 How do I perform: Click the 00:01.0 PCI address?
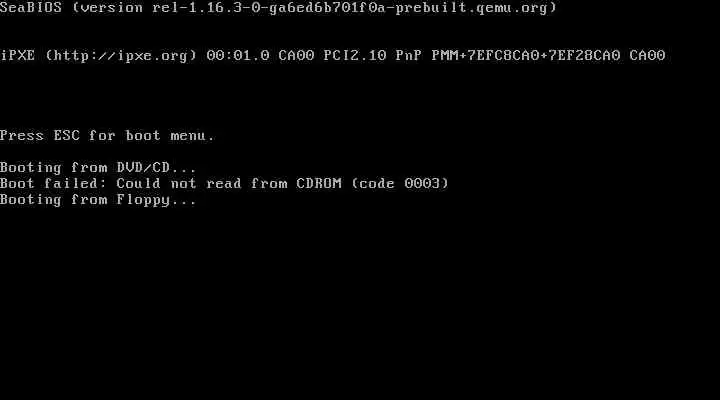coord(238,56)
